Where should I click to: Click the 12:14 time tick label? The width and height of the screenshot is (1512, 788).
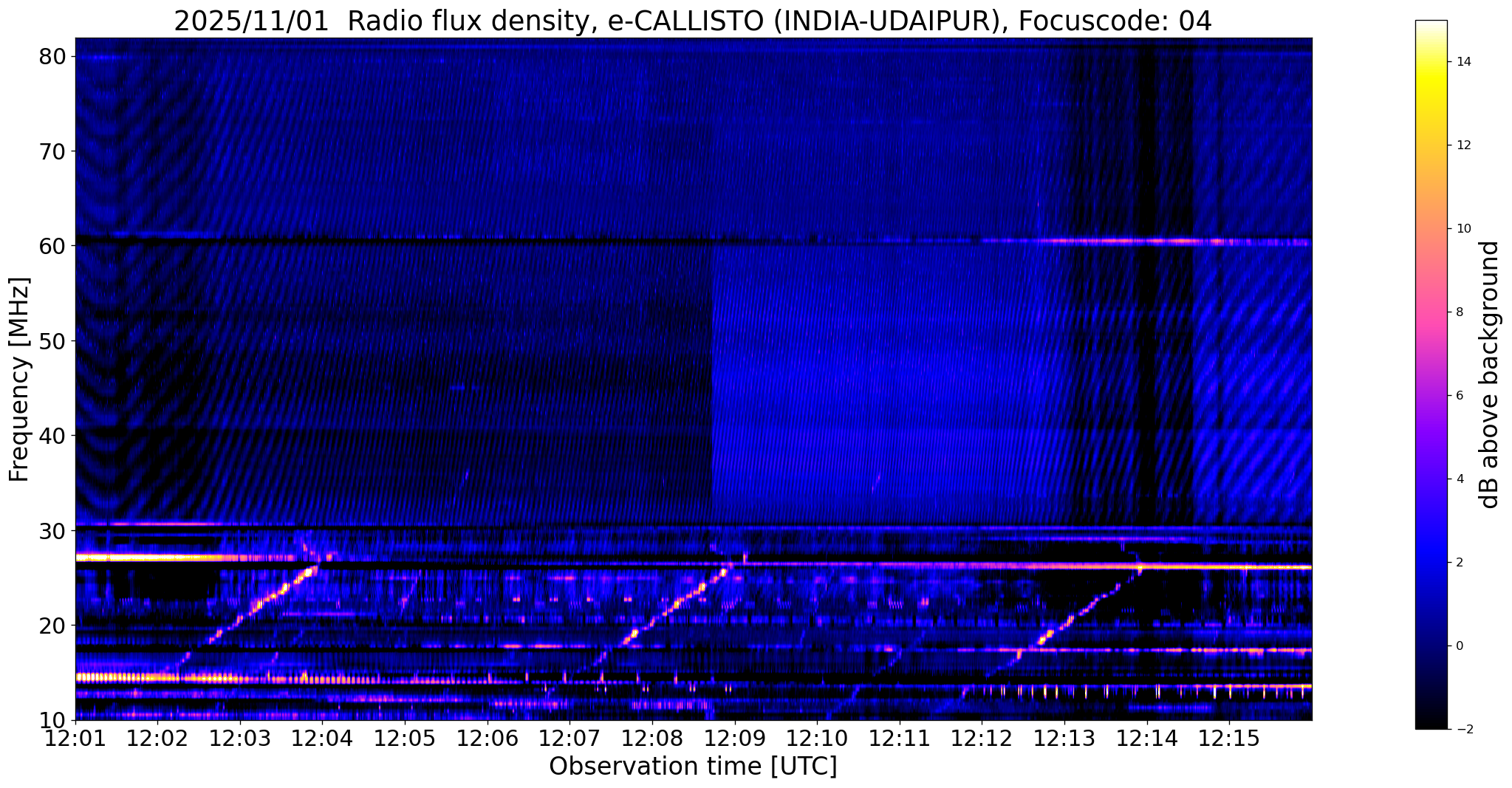coord(1147,739)
